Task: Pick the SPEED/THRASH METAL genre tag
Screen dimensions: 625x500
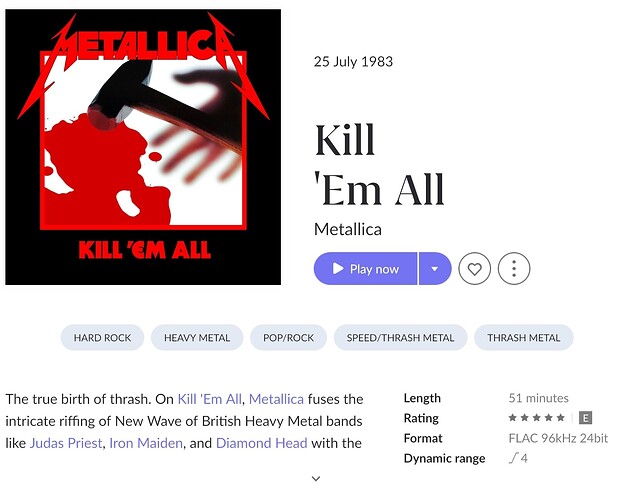Action: pos(400,338)
